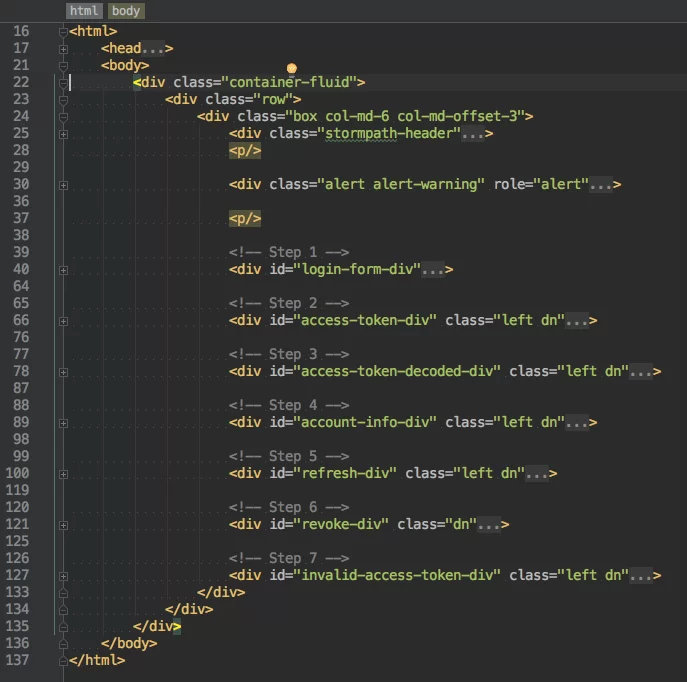Click the closing </html> tag
The image size is (687, 682).
pos(97,660)
